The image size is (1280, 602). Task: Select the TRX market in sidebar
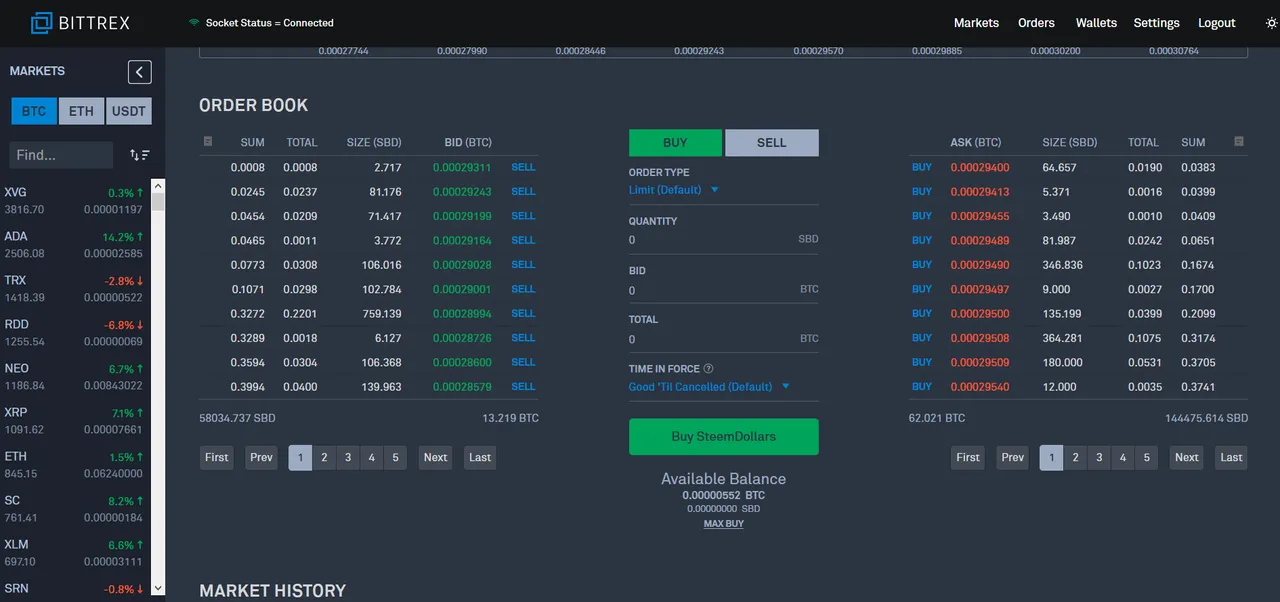tap(75, 289)
